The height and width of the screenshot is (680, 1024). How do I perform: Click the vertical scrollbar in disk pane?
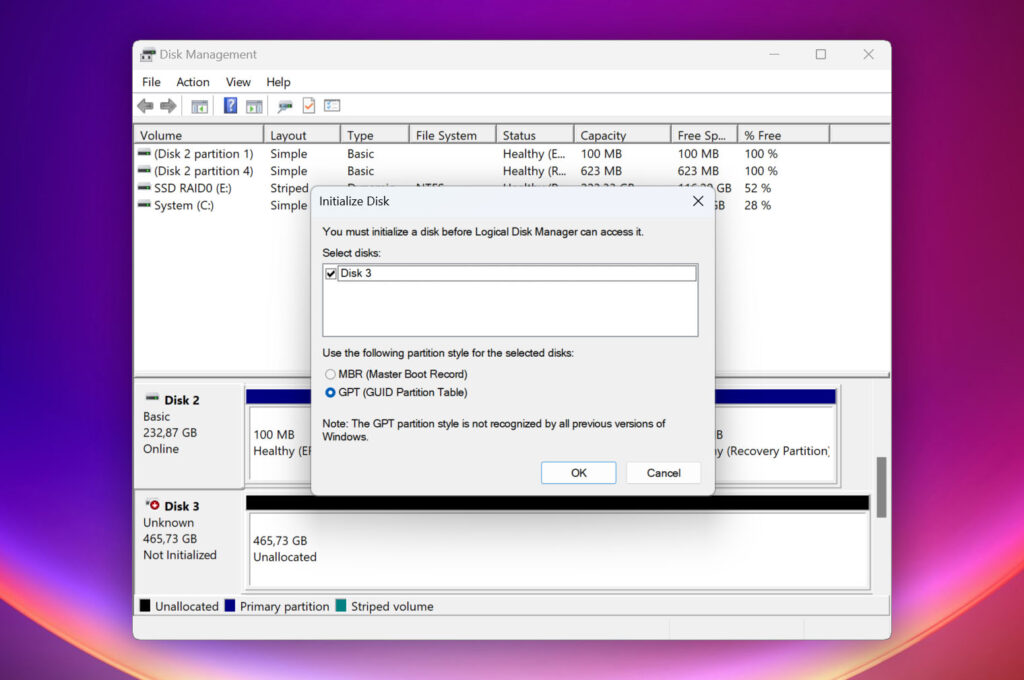881,488
